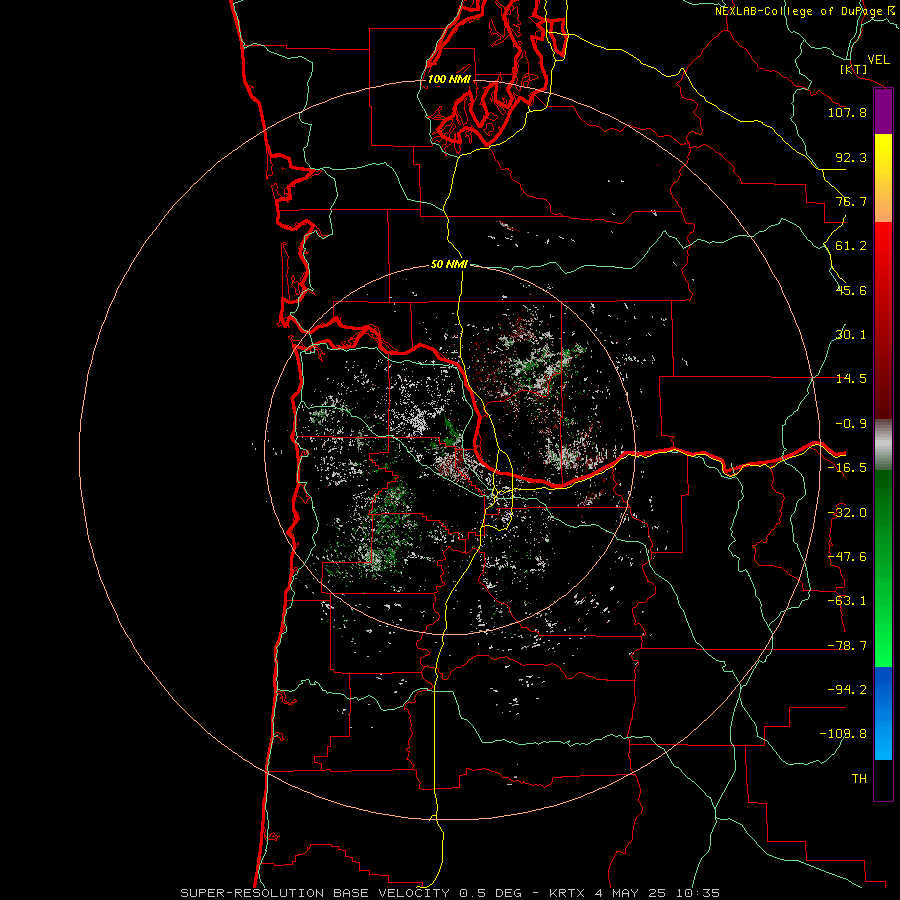Click the -32.0 velocity scale value
Screen dimensions: 900x900
847,513
